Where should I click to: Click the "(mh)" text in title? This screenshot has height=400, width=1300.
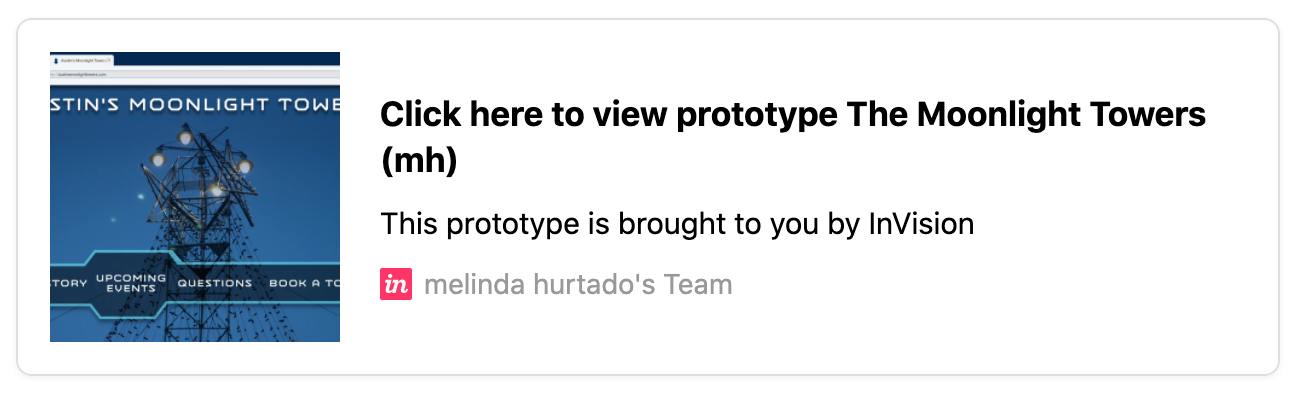click(418, 160)
